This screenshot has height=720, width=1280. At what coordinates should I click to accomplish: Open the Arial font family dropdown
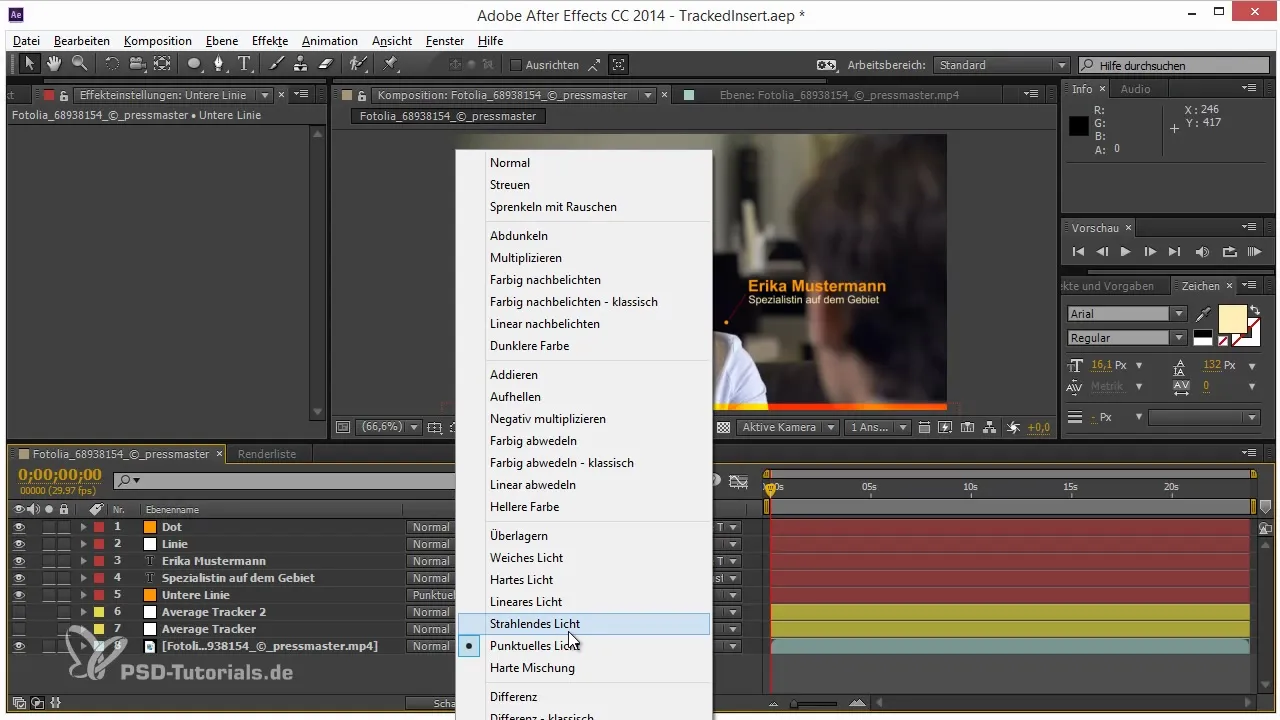tap(1126, 314)
